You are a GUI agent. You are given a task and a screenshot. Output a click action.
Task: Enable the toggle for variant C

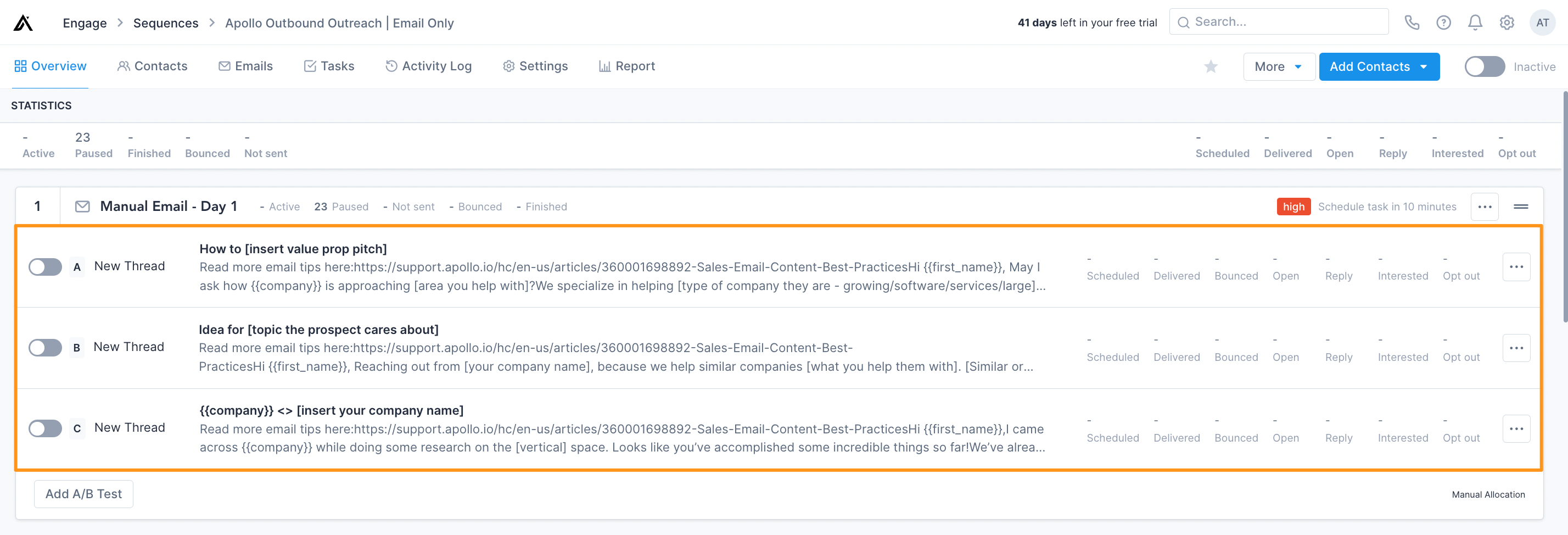point(44,428)
